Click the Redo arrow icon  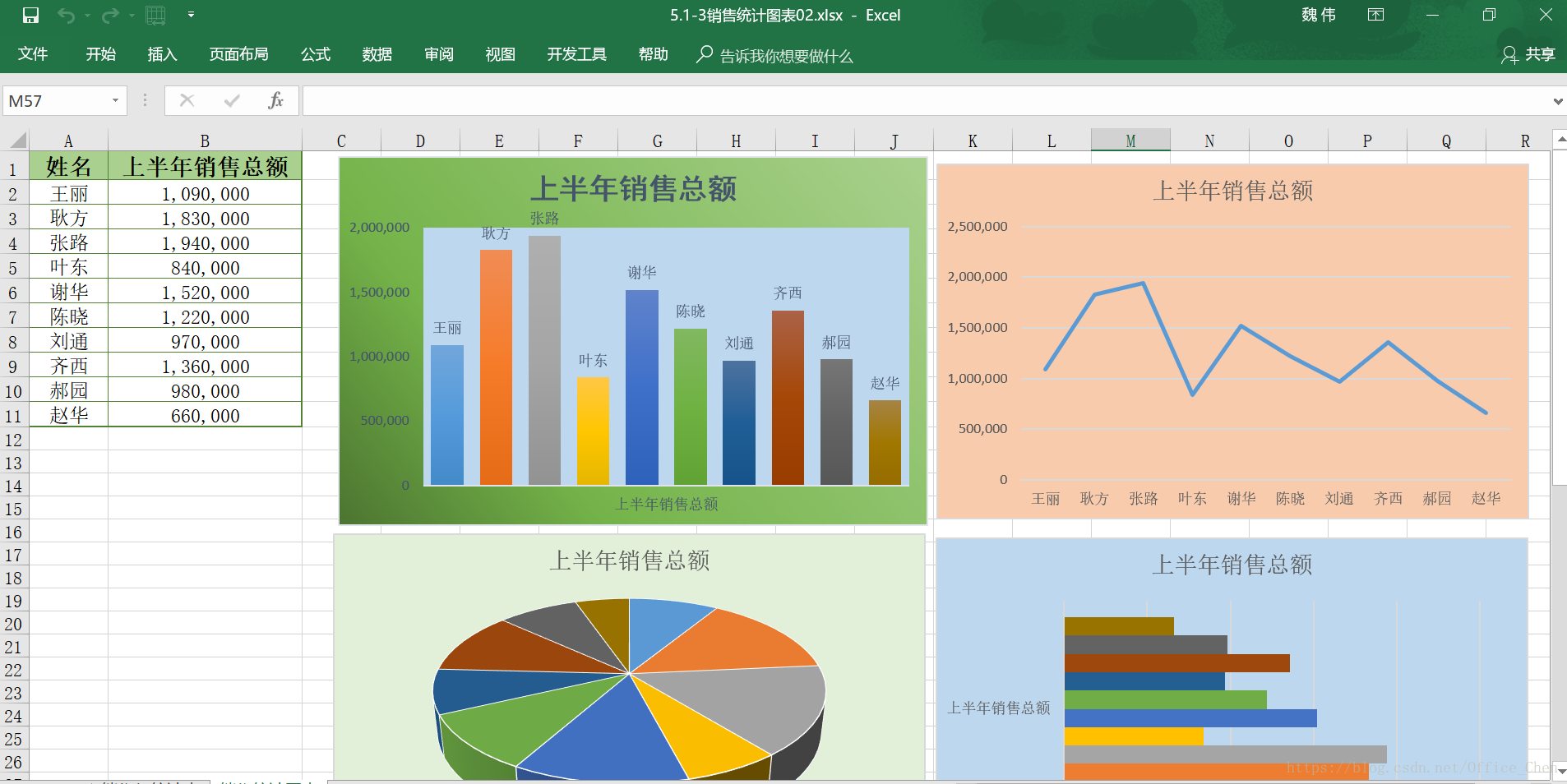(x=109, y=15)
